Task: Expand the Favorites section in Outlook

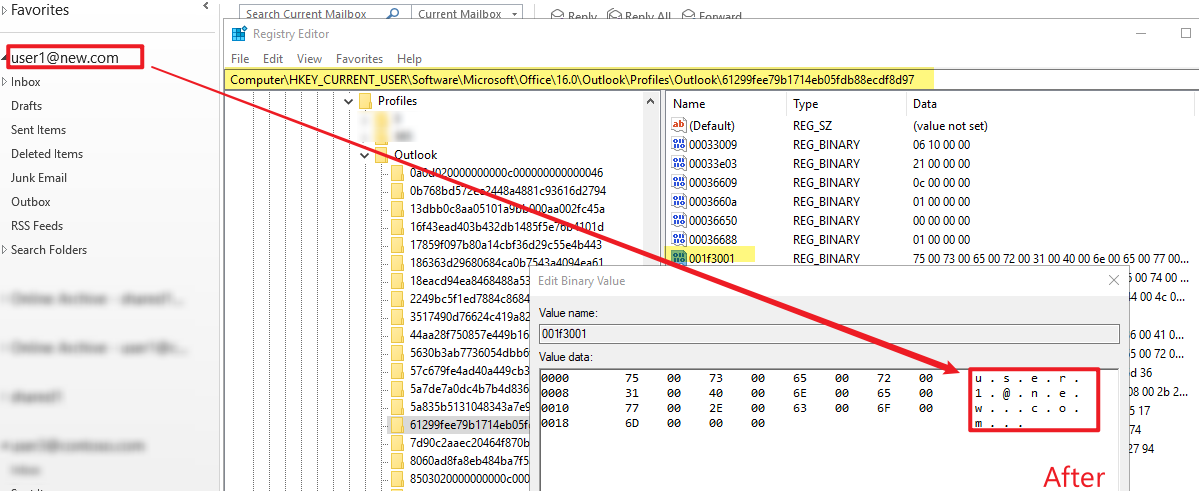Action: point(5,10)
